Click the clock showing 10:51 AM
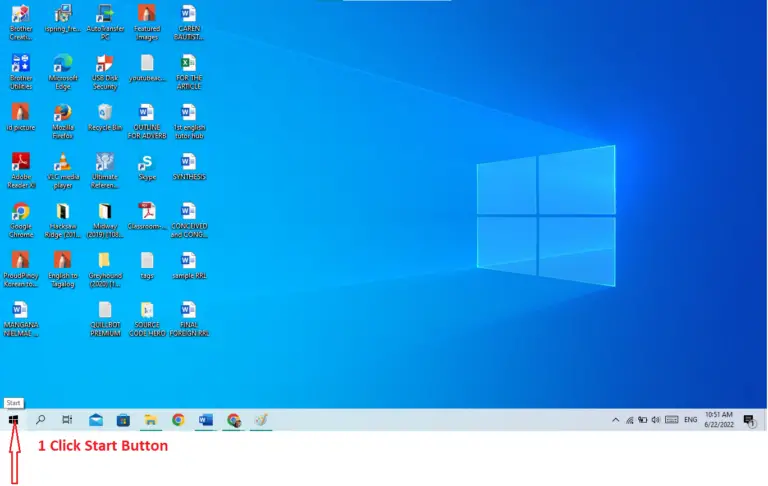 point(718,420)
